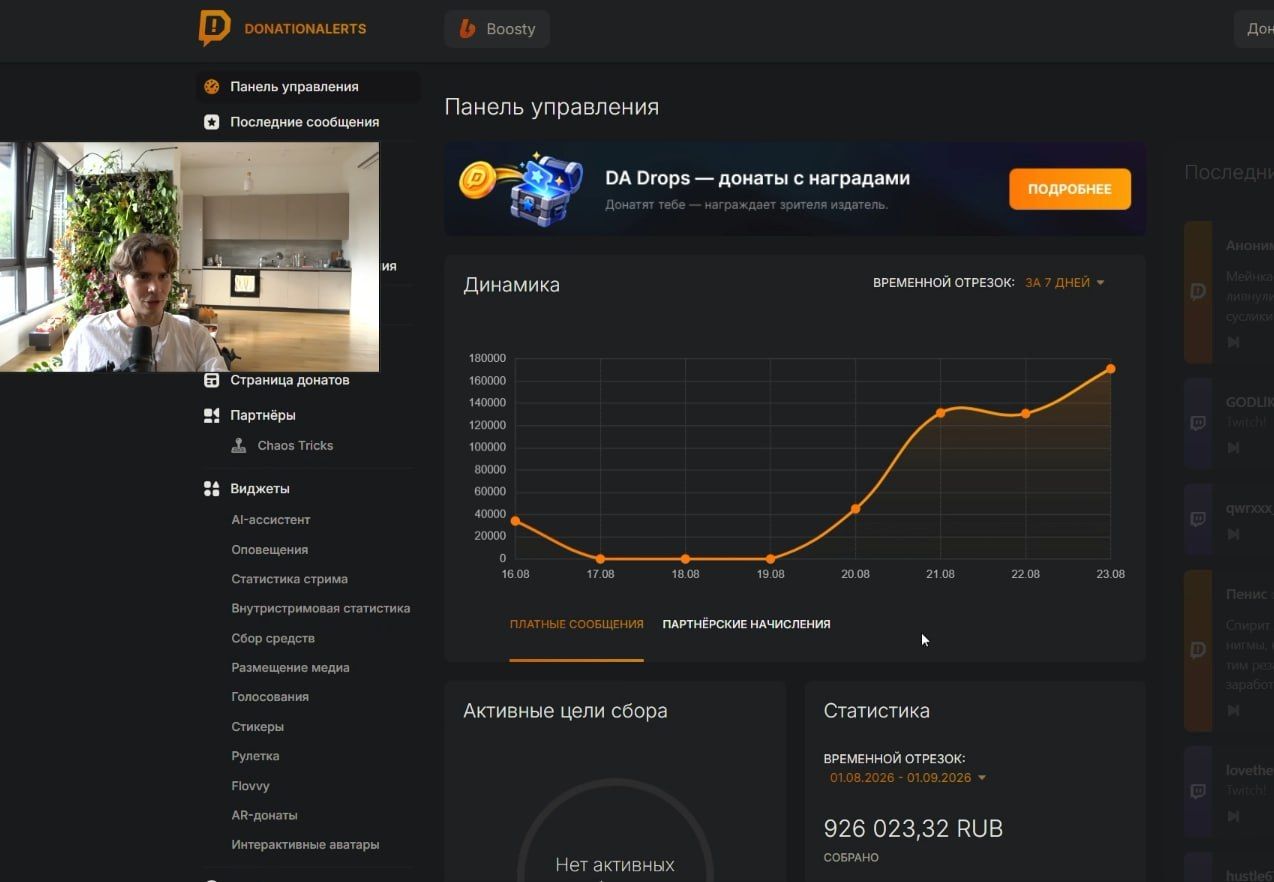The image size is (1274, 882).
Task: Open the Chaos Tricks partner link
Action: (295, 446)
